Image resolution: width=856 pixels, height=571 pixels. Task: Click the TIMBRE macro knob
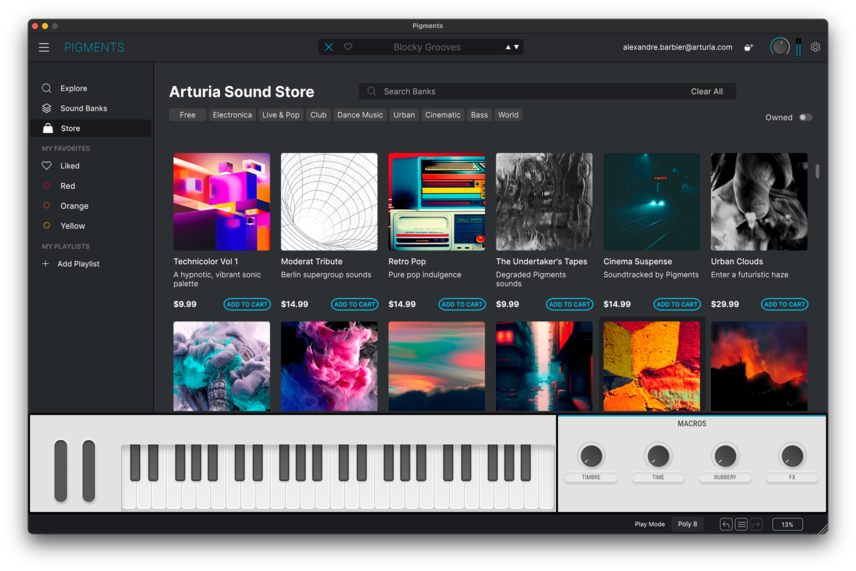tap(591, 456)
